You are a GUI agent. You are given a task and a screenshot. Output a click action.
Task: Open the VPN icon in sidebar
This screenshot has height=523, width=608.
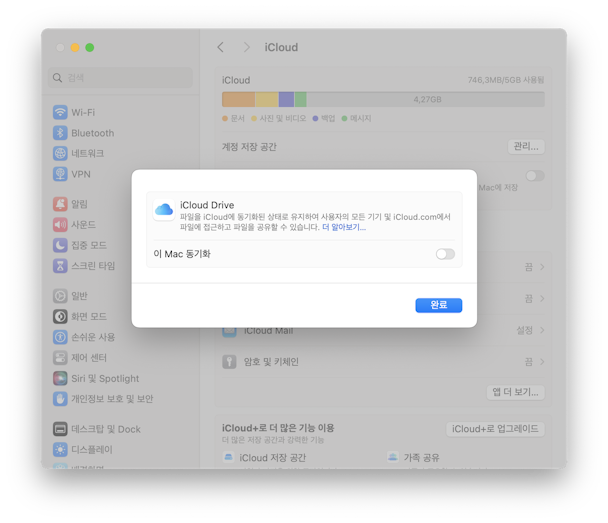pyautogui.click(x=60, y=174)
